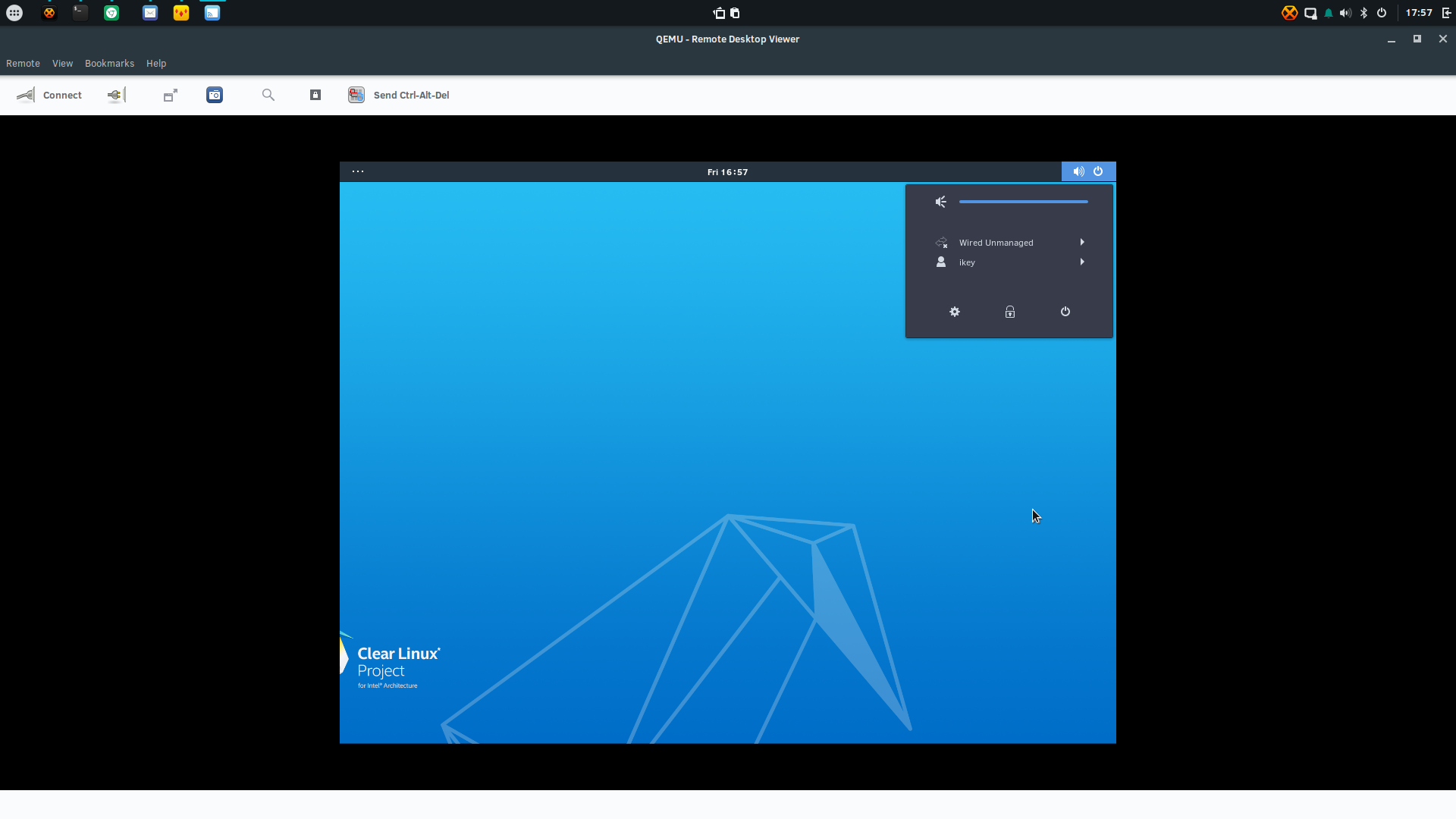This screenshot has height=819, width=1456.
Task: Click the right clipboard icon in panel center
Action: (x=735, y=13)
